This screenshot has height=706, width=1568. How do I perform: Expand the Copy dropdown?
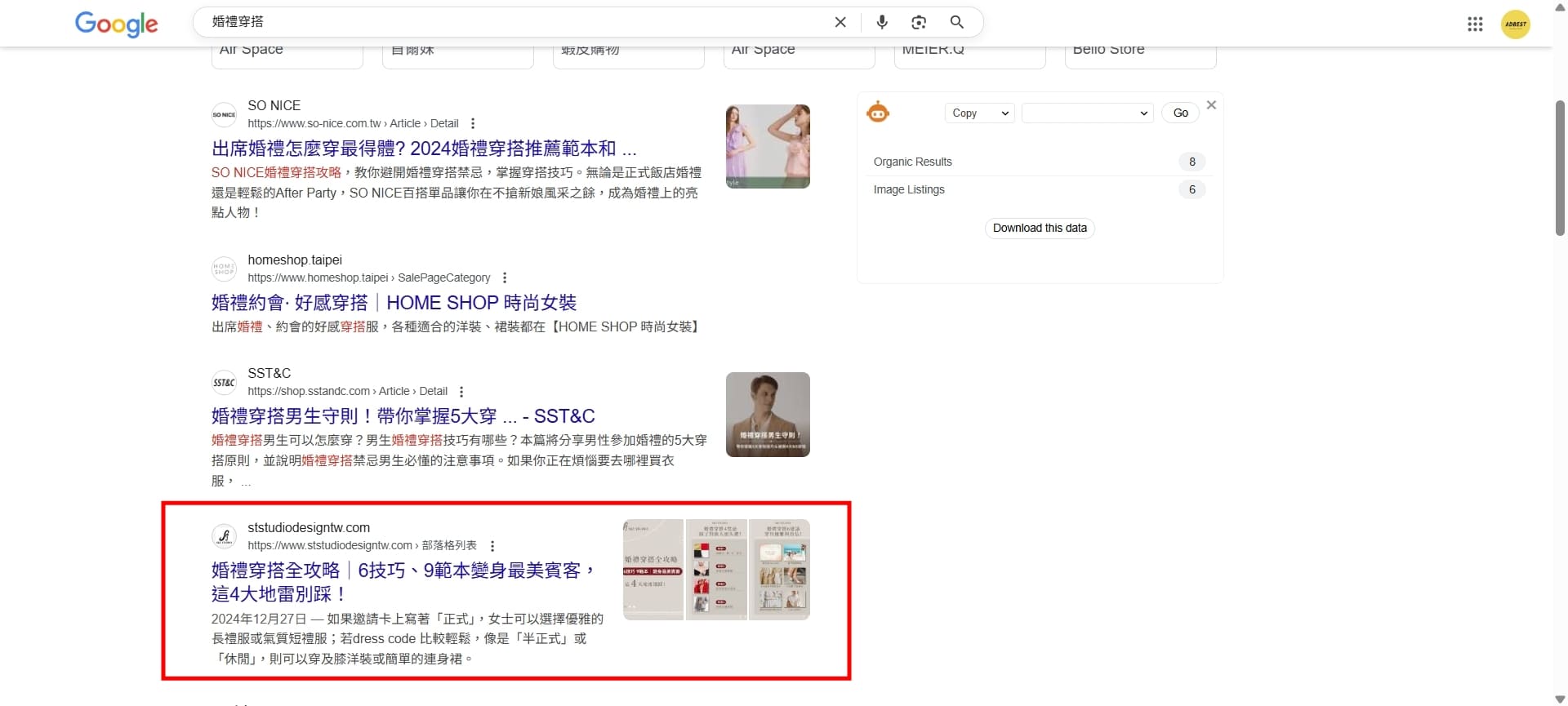979,113
